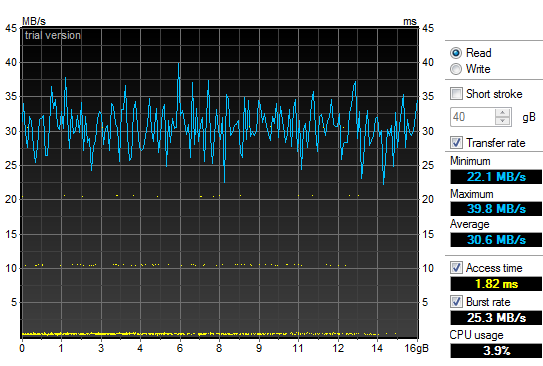
Task: Uncheck the Access time checkbox
Action: [456, 268]
